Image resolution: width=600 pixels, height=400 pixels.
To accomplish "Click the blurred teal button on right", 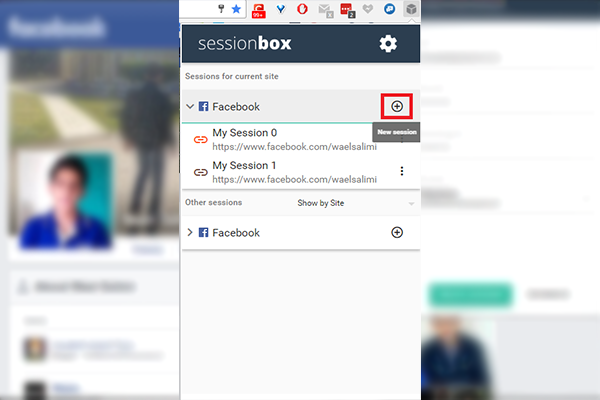I will (470, 294).
